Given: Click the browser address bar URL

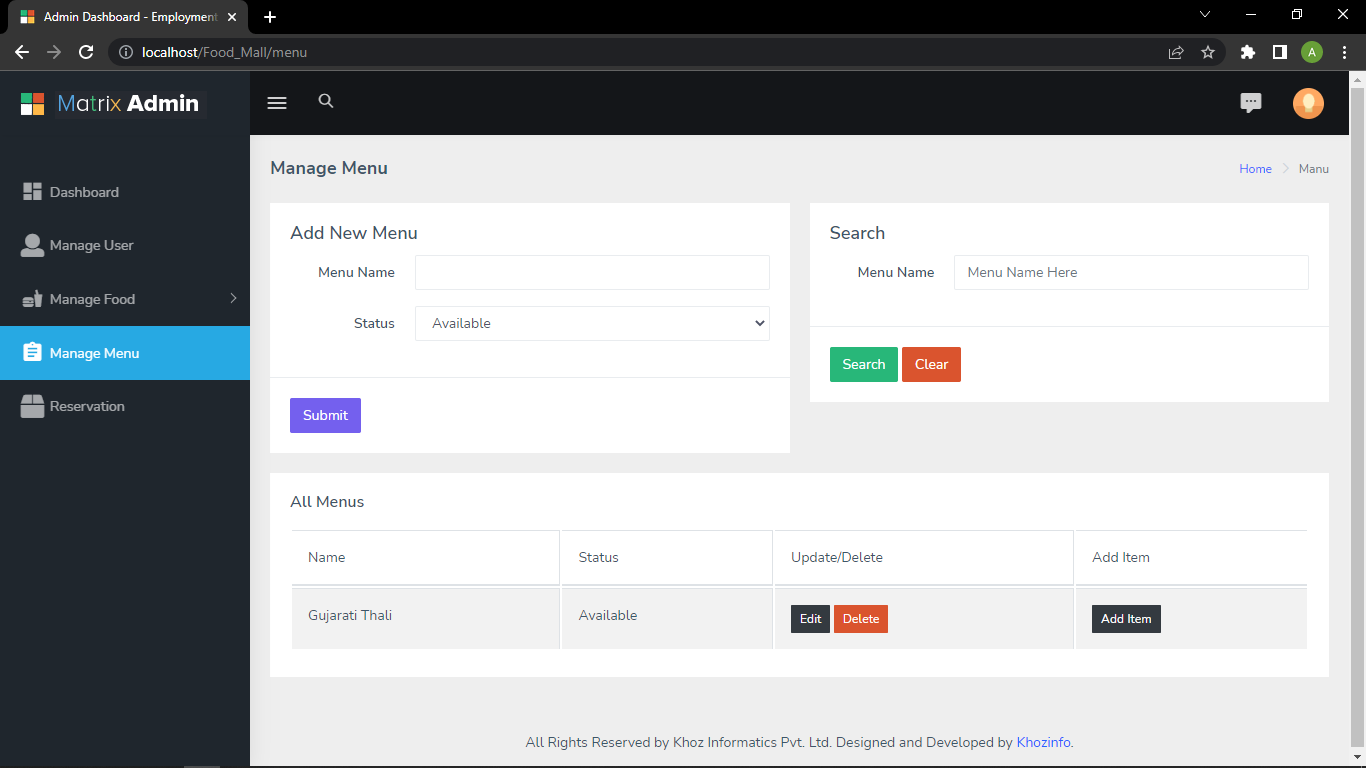Looking at the screenshot, I should click(224, 52).
